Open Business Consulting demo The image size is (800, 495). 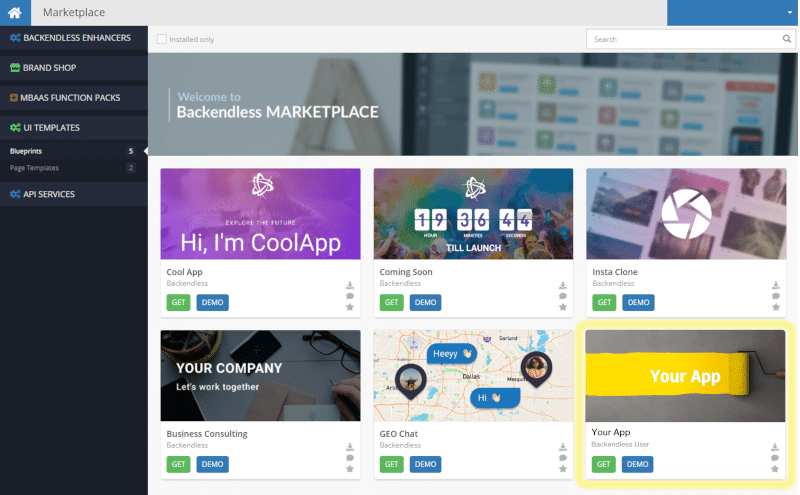[x=212, y=464]
